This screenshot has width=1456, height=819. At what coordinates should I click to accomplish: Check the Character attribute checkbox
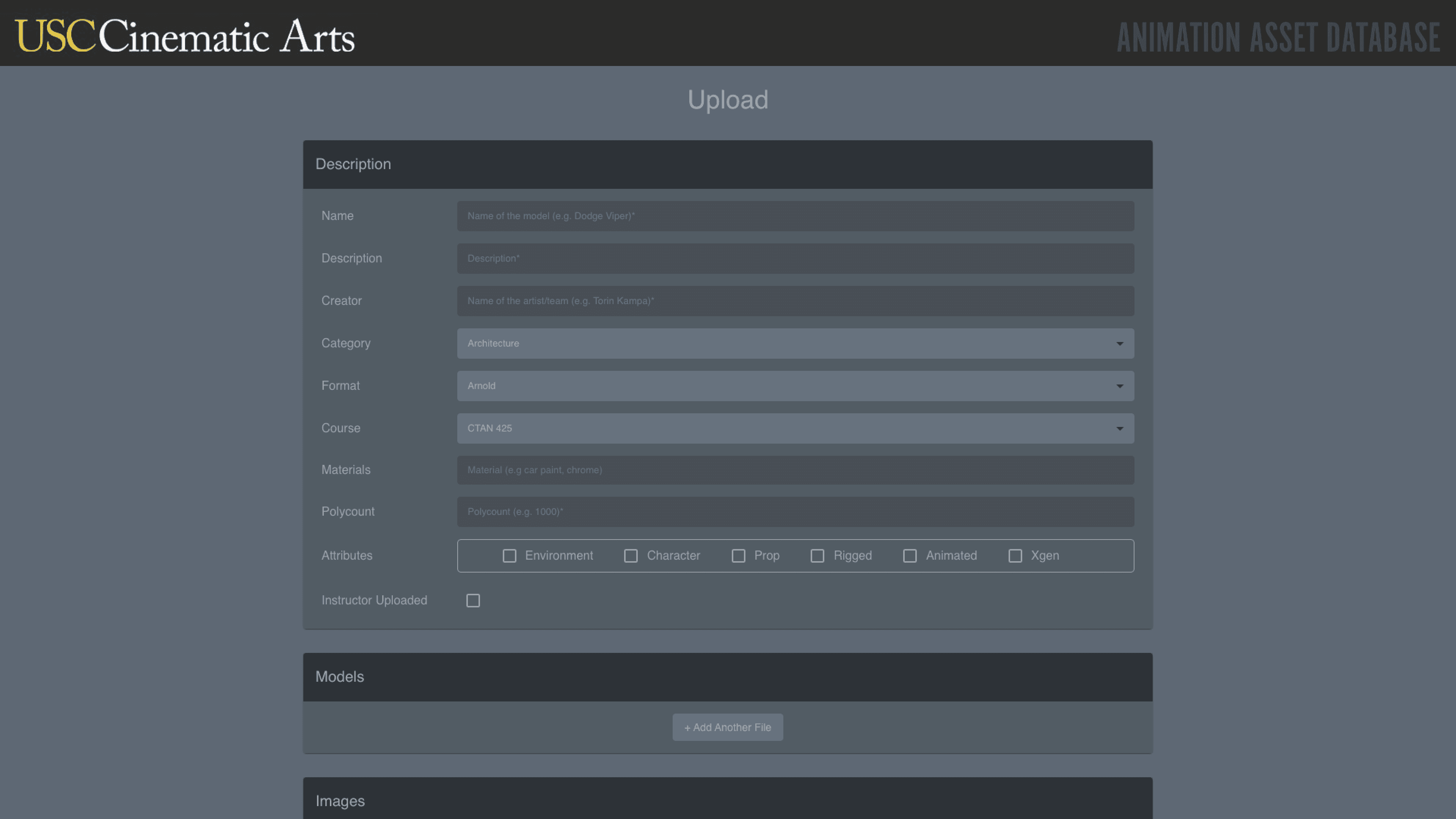pos(631,555)
